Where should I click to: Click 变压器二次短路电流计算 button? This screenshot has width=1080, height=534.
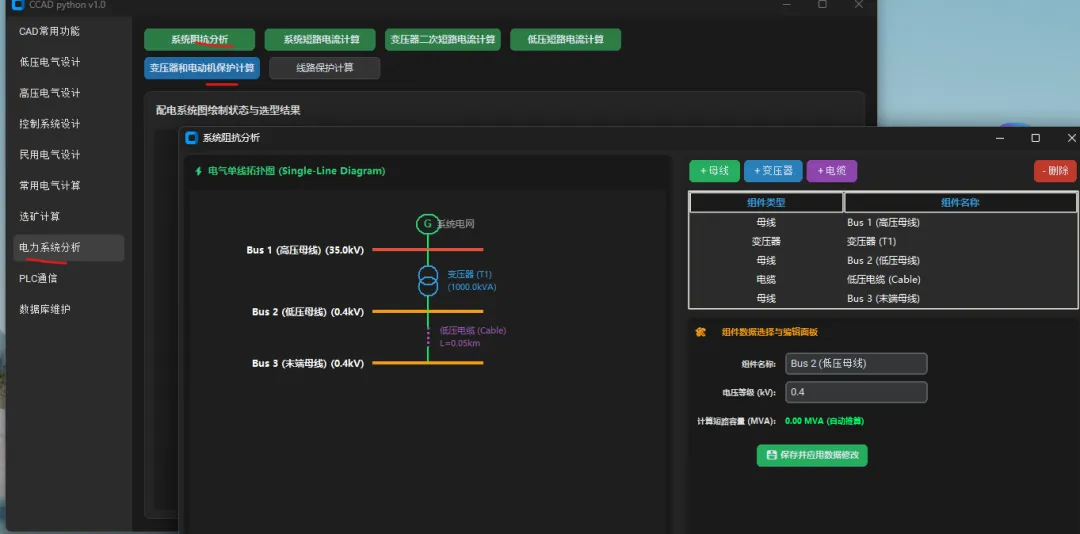point(443,39)
